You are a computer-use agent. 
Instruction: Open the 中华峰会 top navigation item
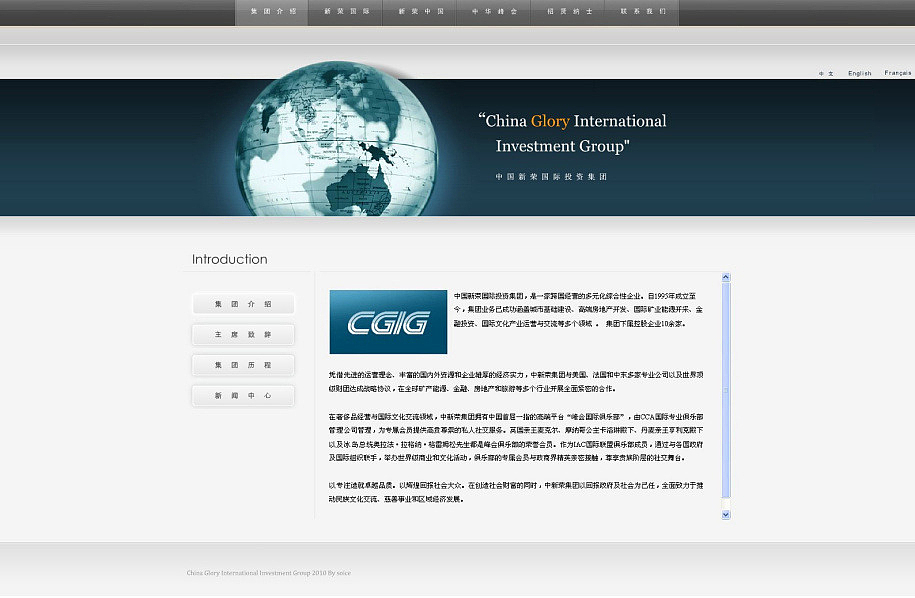click(494, 12)
